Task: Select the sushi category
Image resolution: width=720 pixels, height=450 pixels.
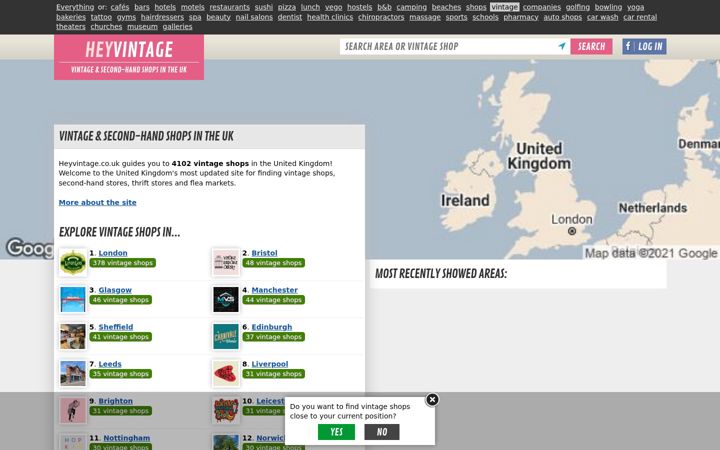Action: [264, 7]
